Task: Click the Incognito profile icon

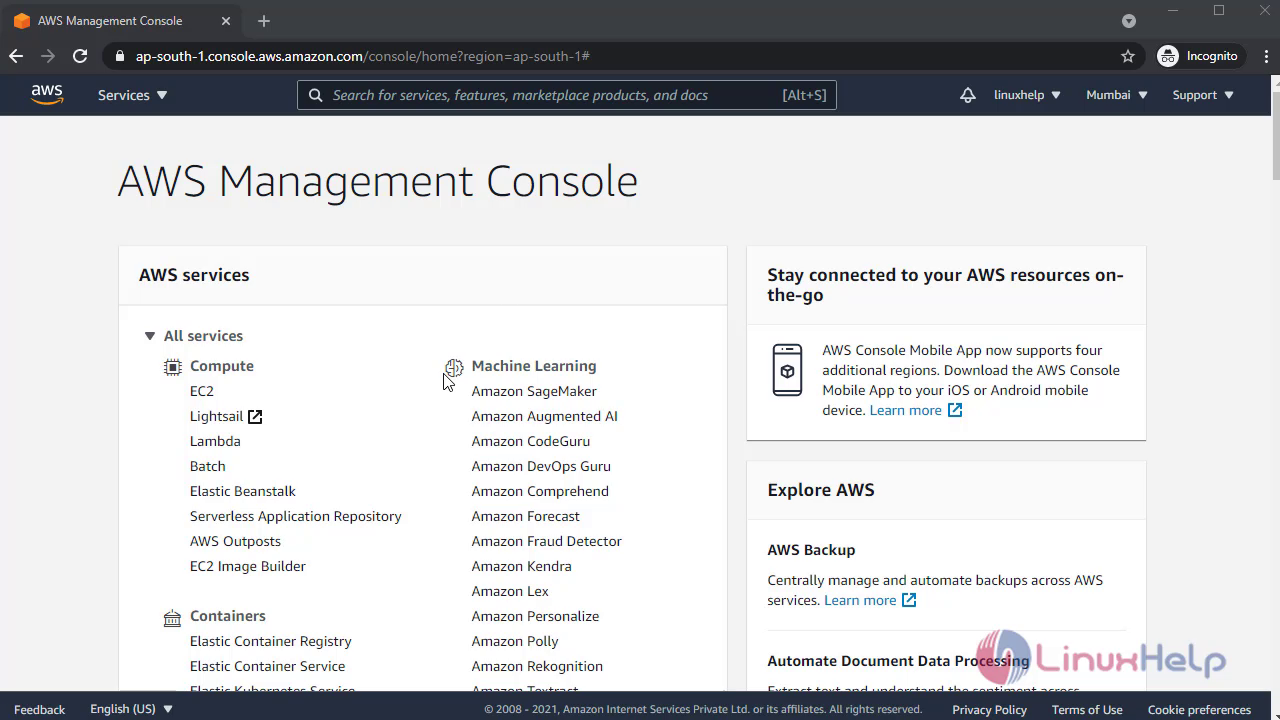Action: click(1168, 56)
